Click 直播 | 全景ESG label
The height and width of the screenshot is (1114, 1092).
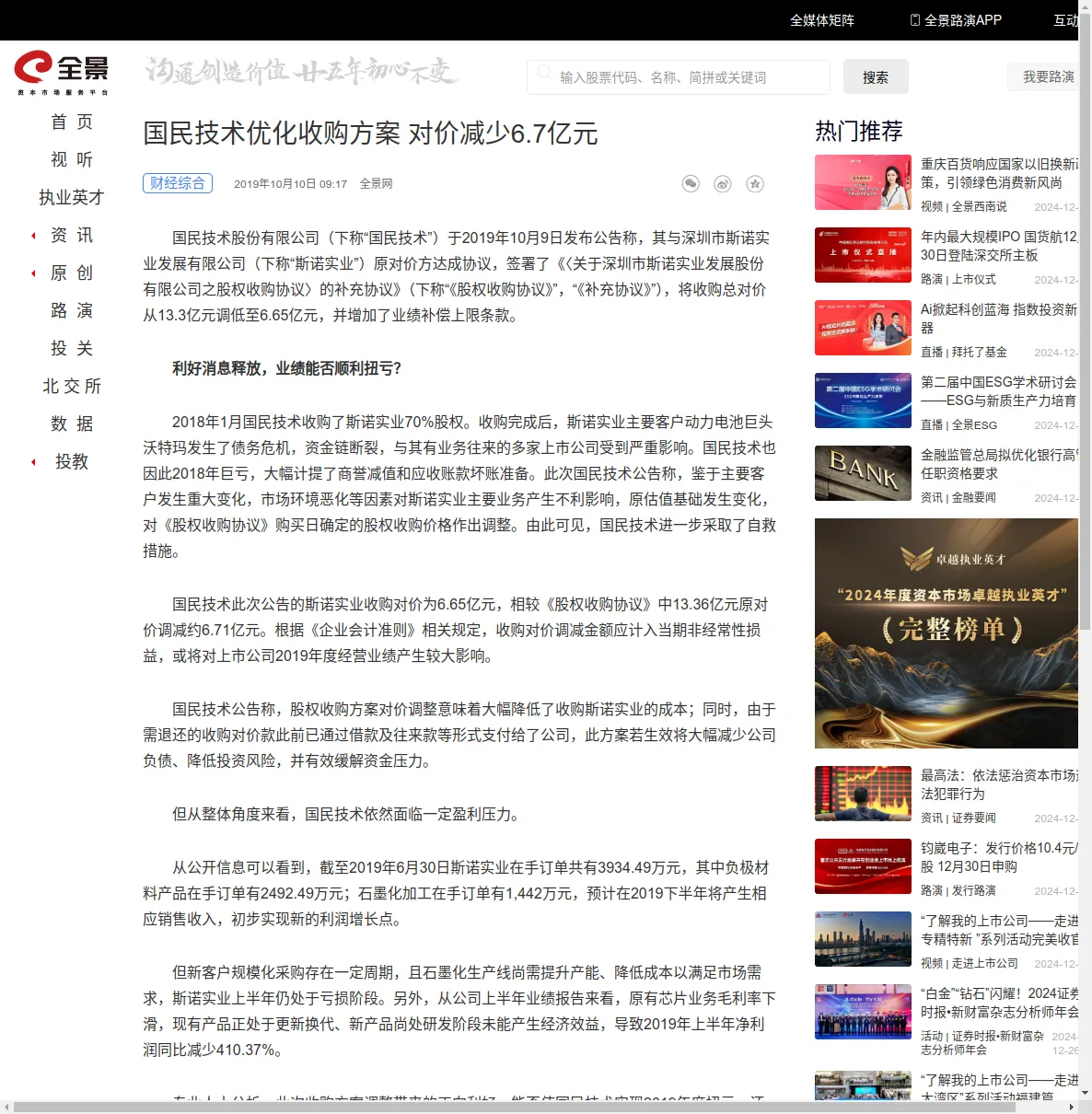[x=958, y=425]
